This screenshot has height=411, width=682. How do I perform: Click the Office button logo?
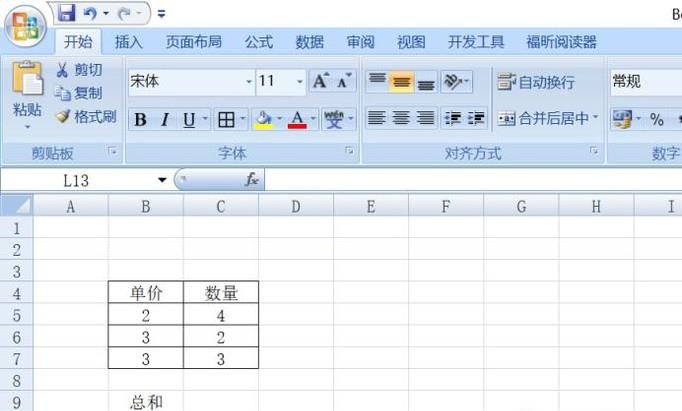click(x=24, y=26)
